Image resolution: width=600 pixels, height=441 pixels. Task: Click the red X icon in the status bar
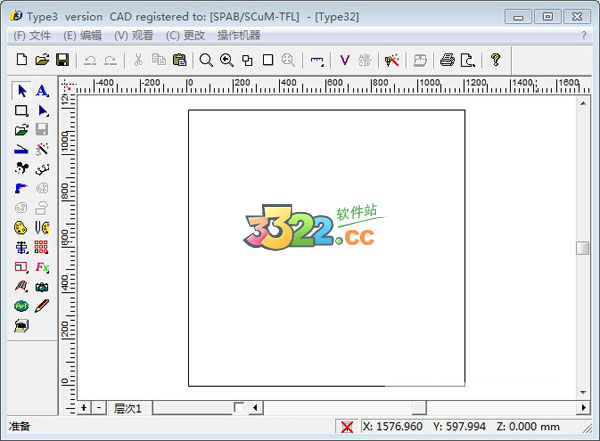click(347, 426)
